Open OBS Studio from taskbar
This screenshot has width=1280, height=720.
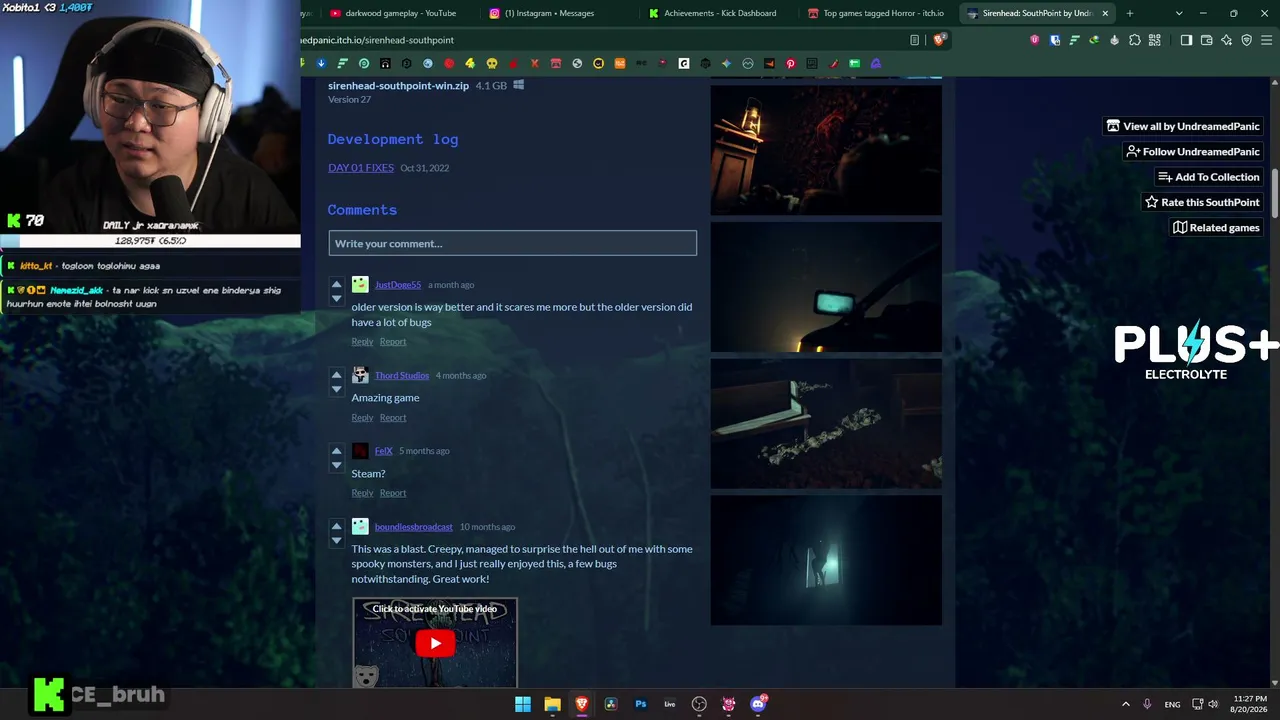[x=699, y=704]
